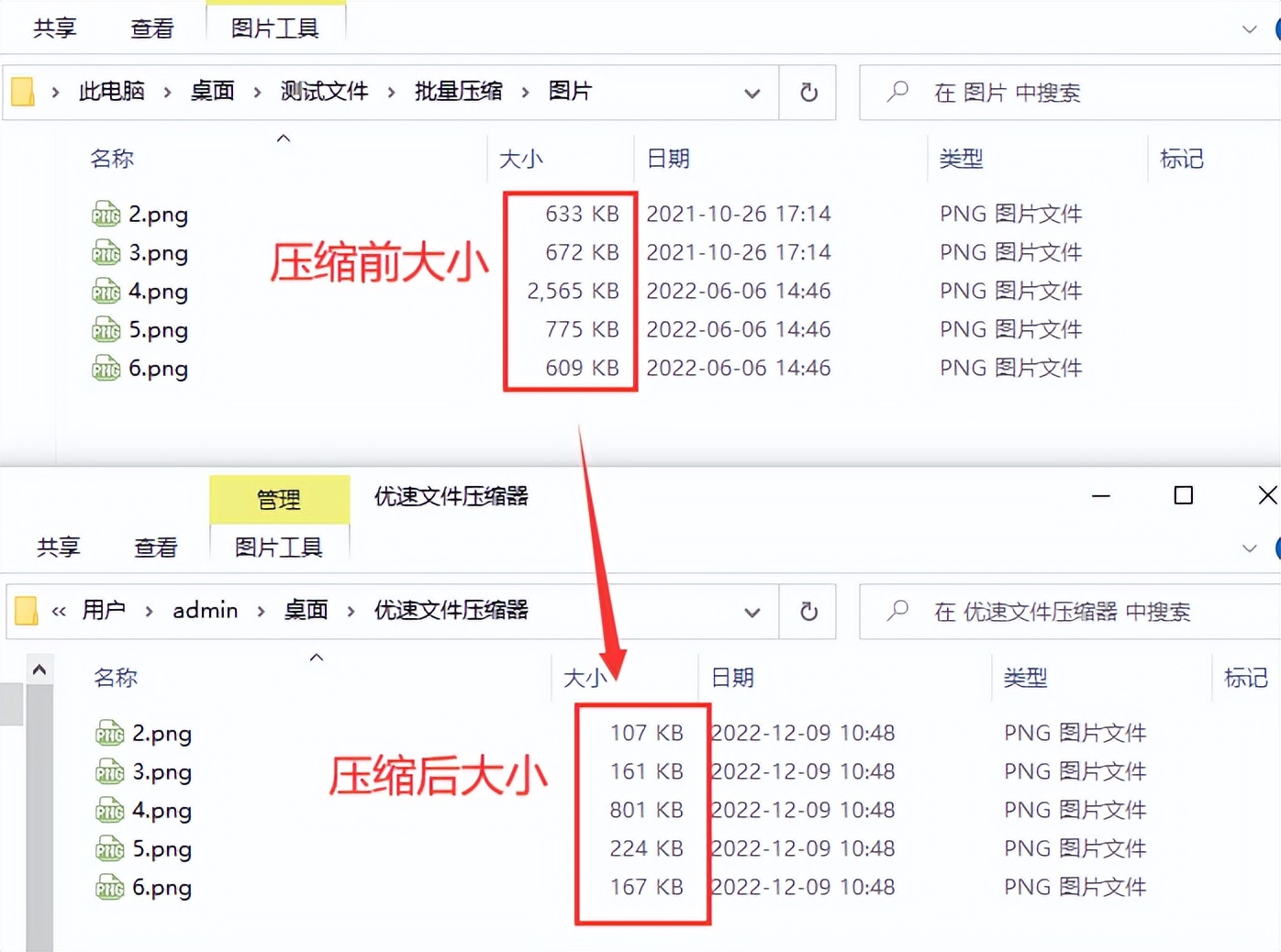Open the 图片工具 contextual tab
This screenshot has height=952, width=1281.
pos(275,28)
